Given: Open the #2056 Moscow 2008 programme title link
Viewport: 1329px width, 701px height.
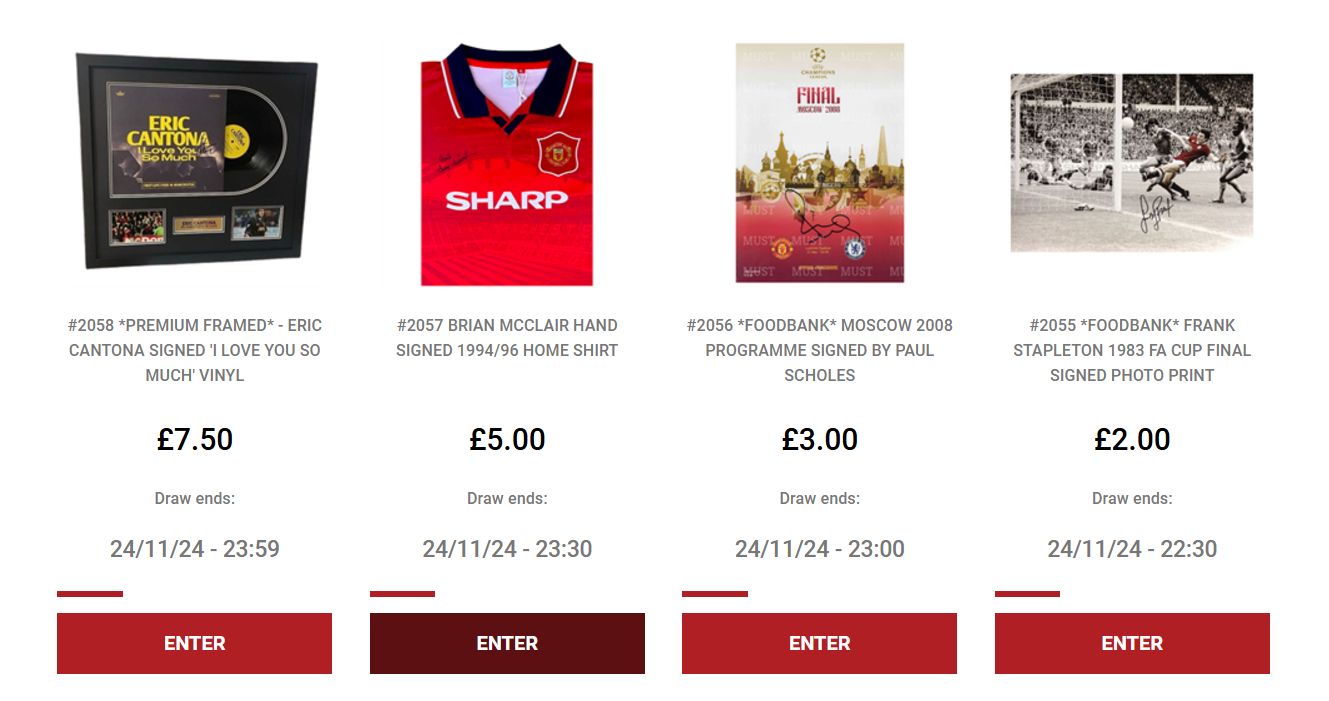Looking at the screenshot, I should (x=820, y=350).
